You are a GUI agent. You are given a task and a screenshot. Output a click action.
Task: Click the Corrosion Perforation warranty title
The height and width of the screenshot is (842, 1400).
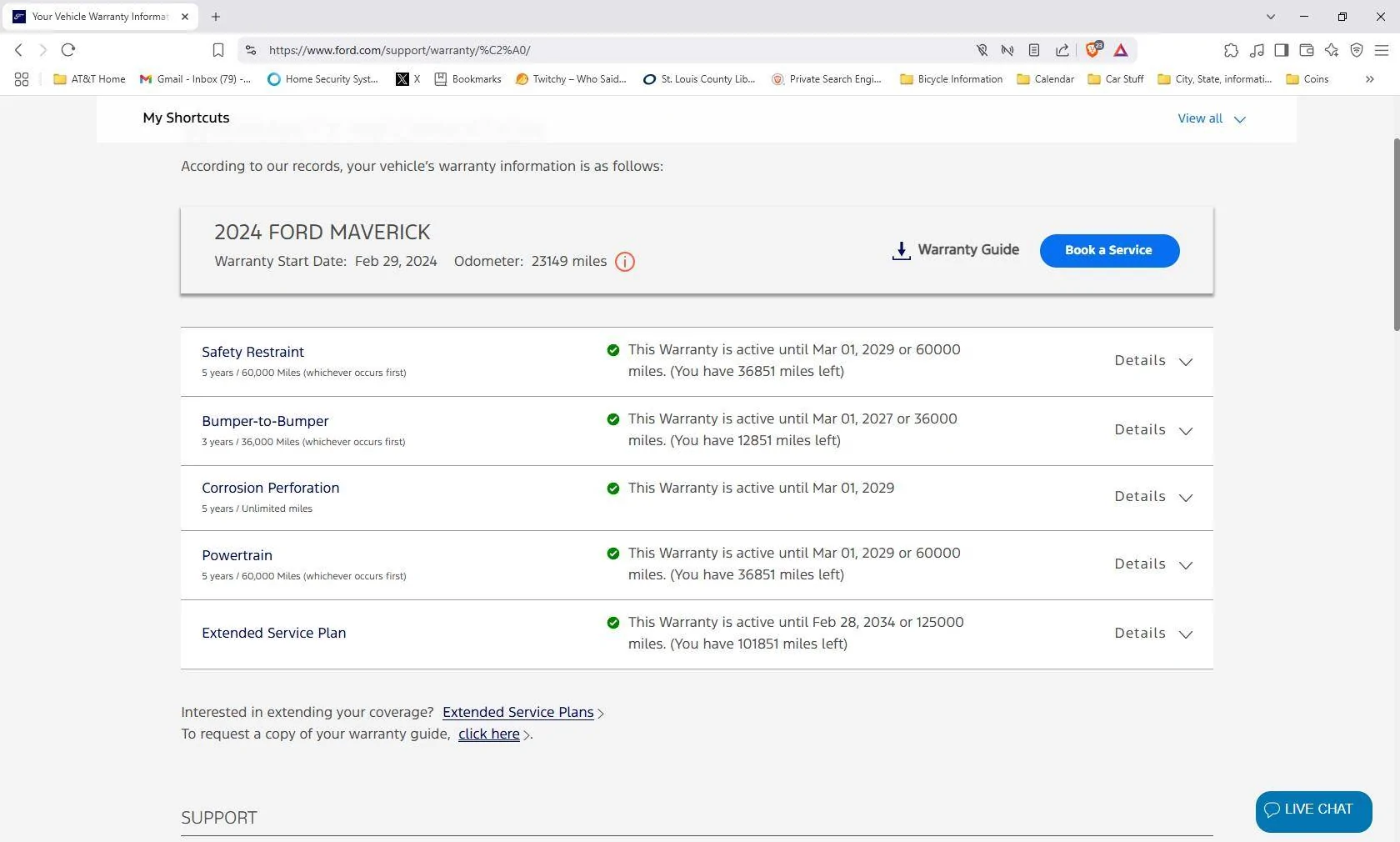(270, 488)
